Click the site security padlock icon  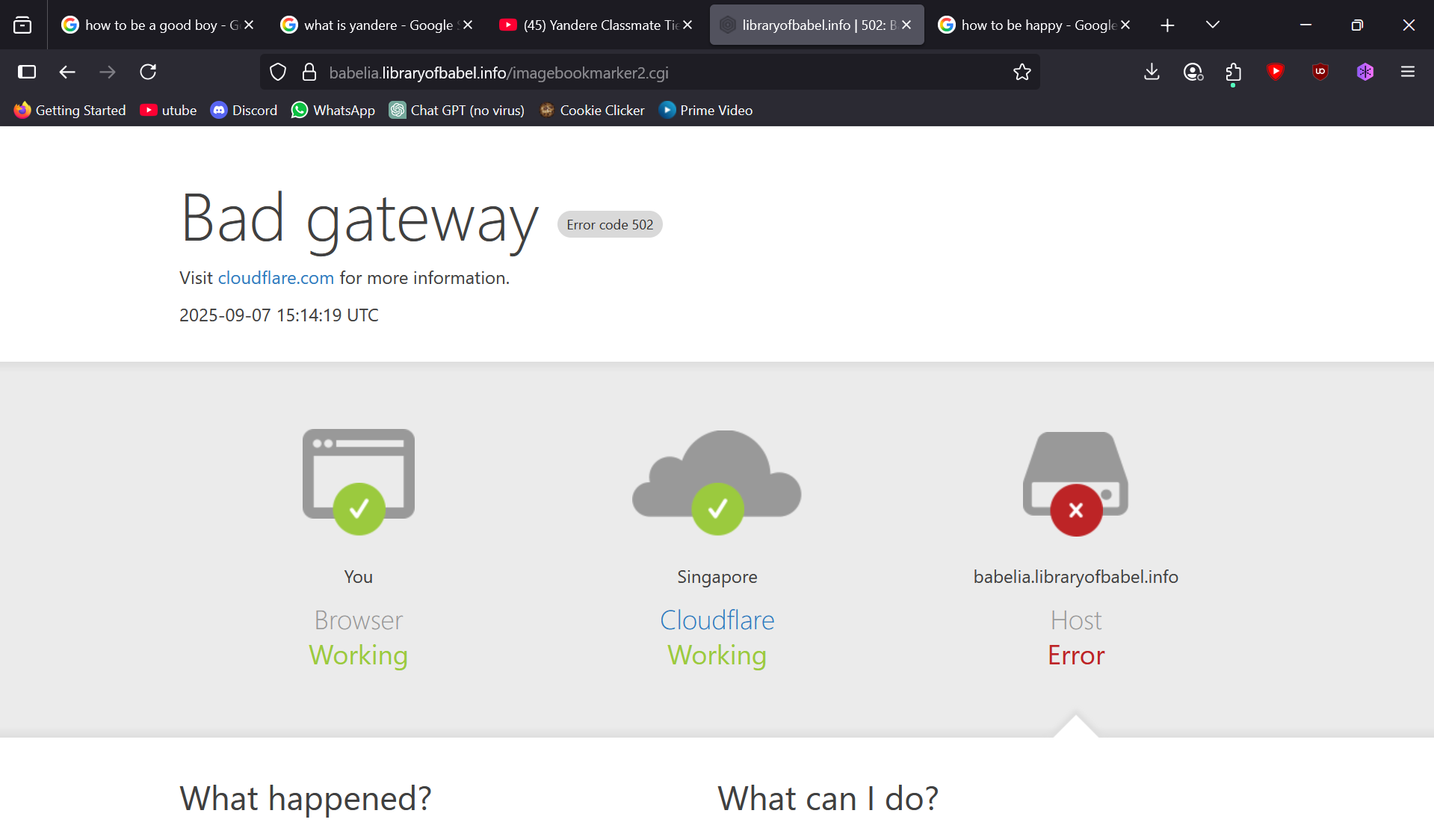pyautogui.click(x=309, y=72)
